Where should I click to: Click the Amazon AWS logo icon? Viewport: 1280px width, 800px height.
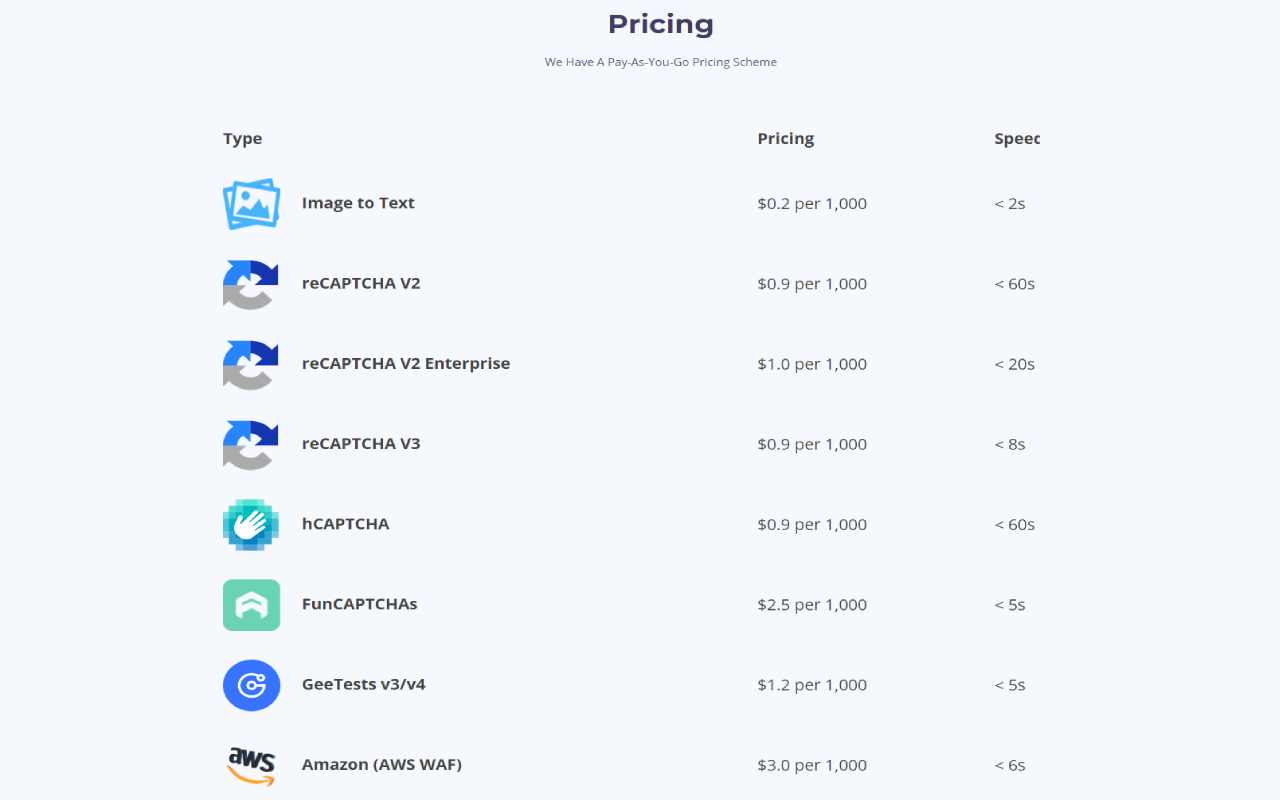251,765
